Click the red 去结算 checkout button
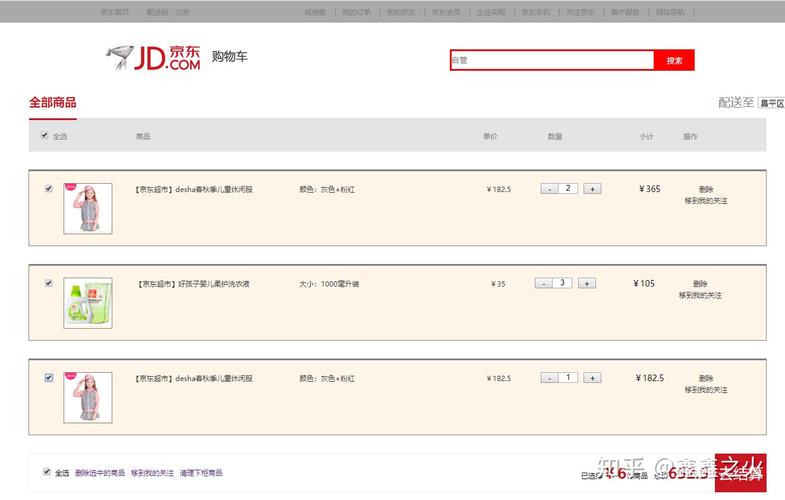This screenshot has width=785, height=500. (741, 472)
